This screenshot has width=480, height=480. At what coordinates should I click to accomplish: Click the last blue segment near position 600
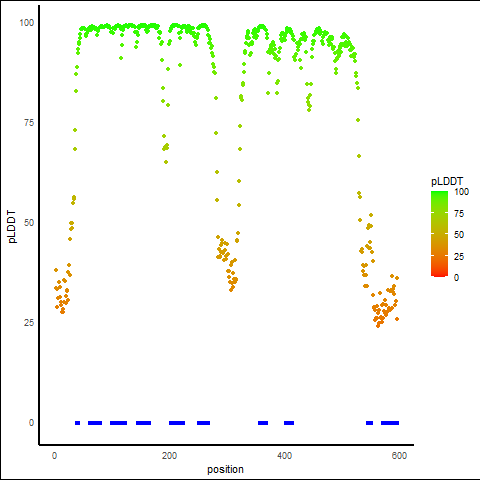point(390,423)
